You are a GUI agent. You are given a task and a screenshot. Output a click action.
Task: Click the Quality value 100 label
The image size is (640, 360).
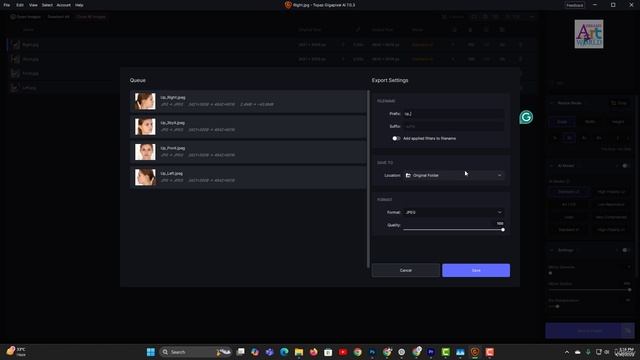[x=500, y=224]
